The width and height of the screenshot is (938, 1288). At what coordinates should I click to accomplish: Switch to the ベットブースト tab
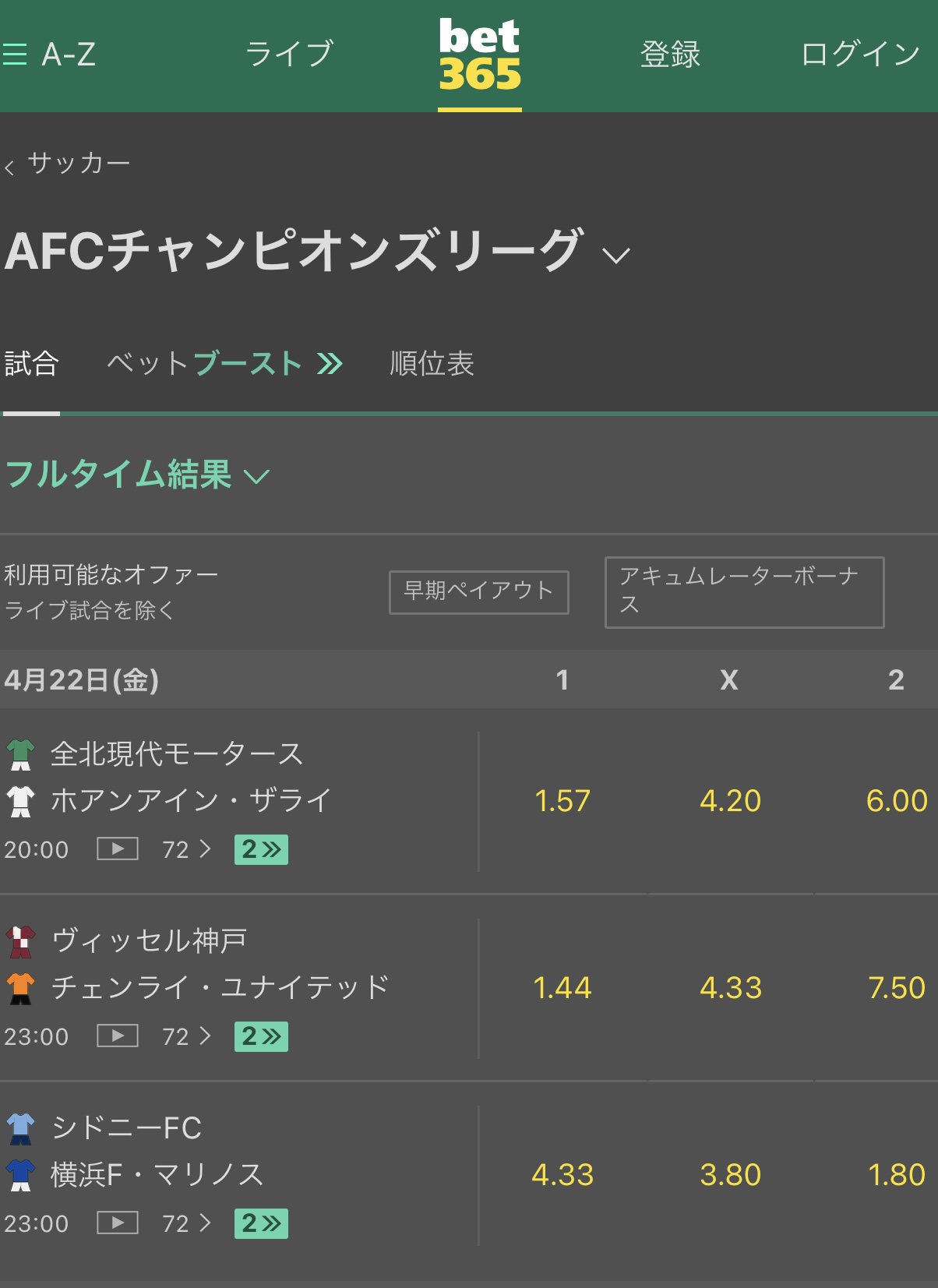(224, 363)
